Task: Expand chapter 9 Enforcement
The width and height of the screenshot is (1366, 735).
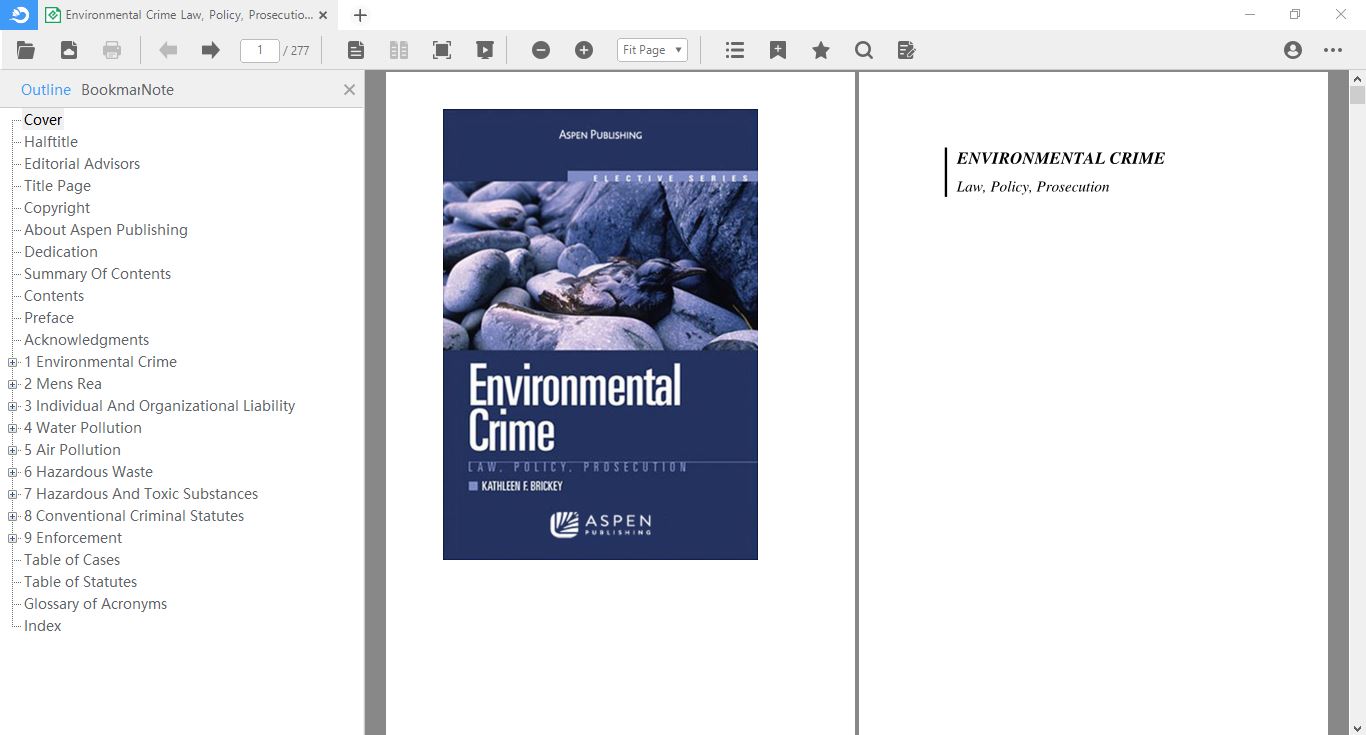Action: coord(13,538)
